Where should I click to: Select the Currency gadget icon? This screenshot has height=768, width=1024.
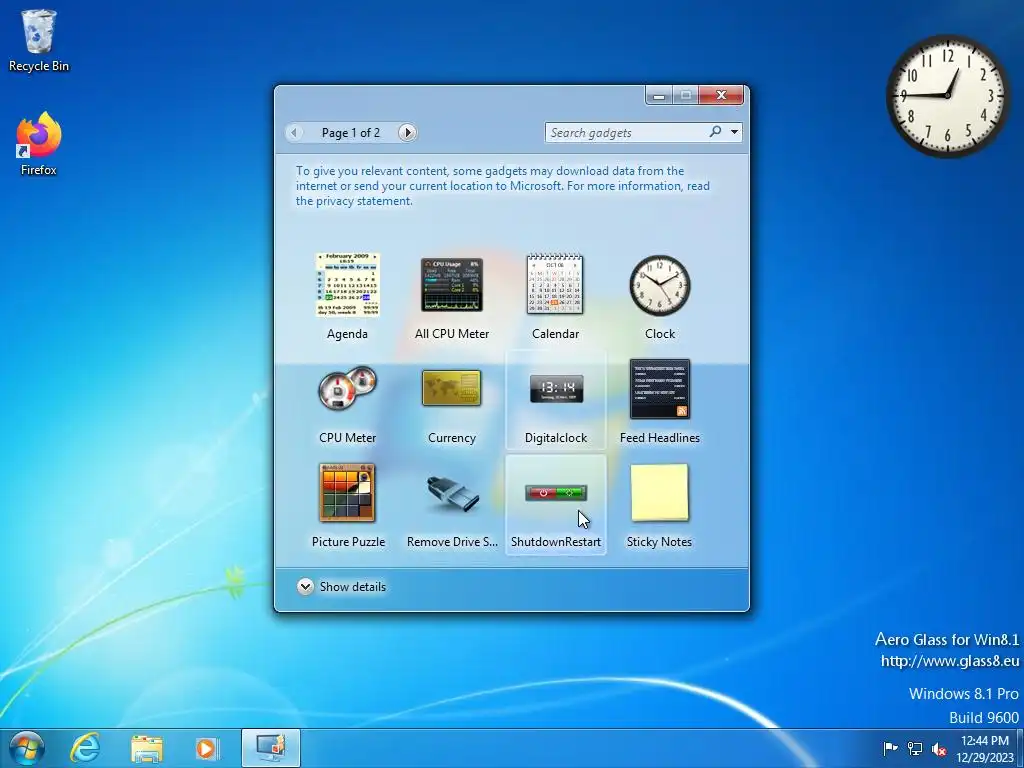pyautogui.click(x=452, y=388)
